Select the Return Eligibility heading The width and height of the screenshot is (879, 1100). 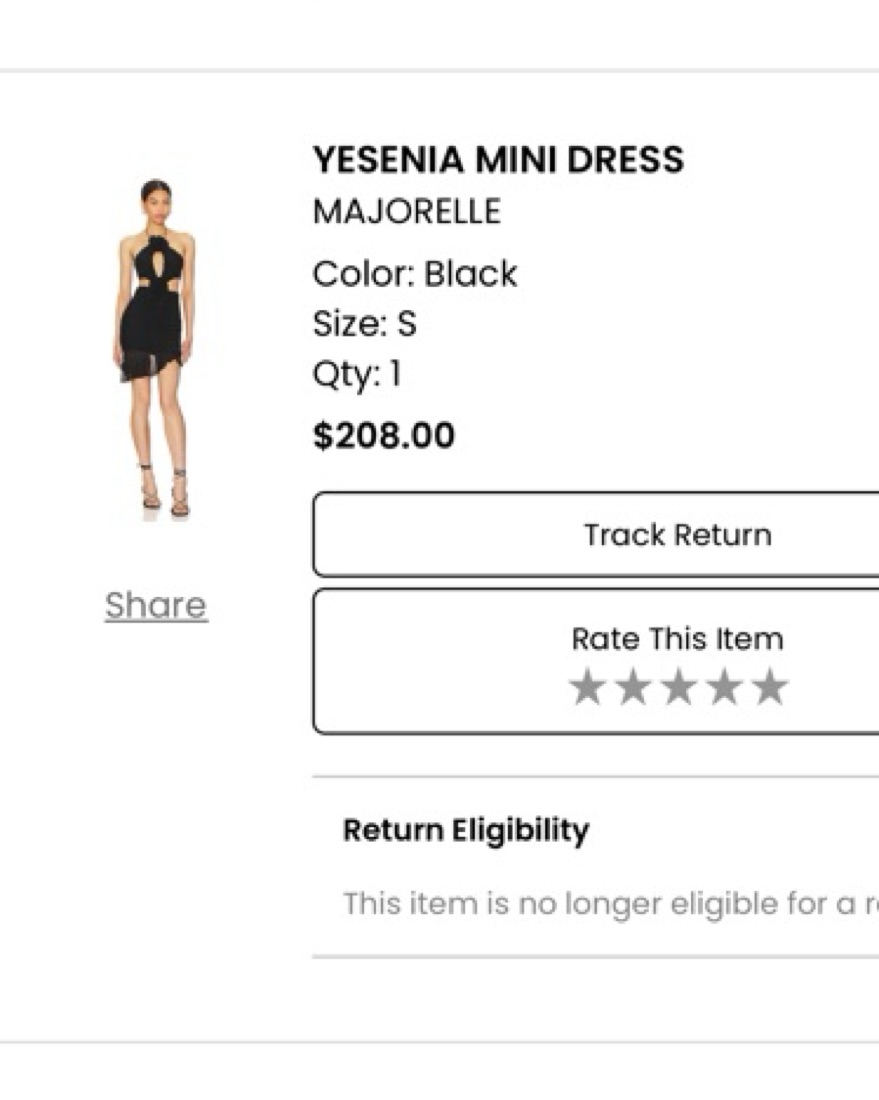466,830
